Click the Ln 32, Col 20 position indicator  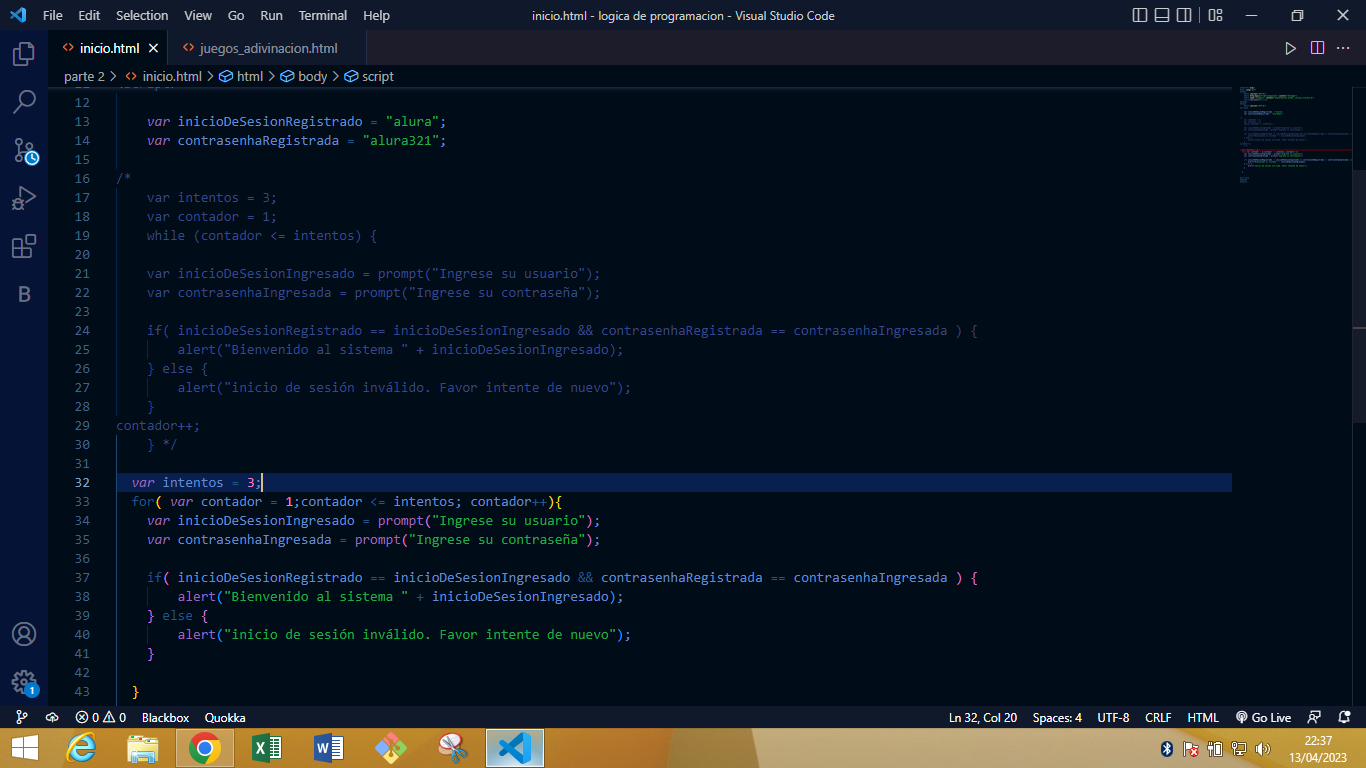[x=983, y=717]
